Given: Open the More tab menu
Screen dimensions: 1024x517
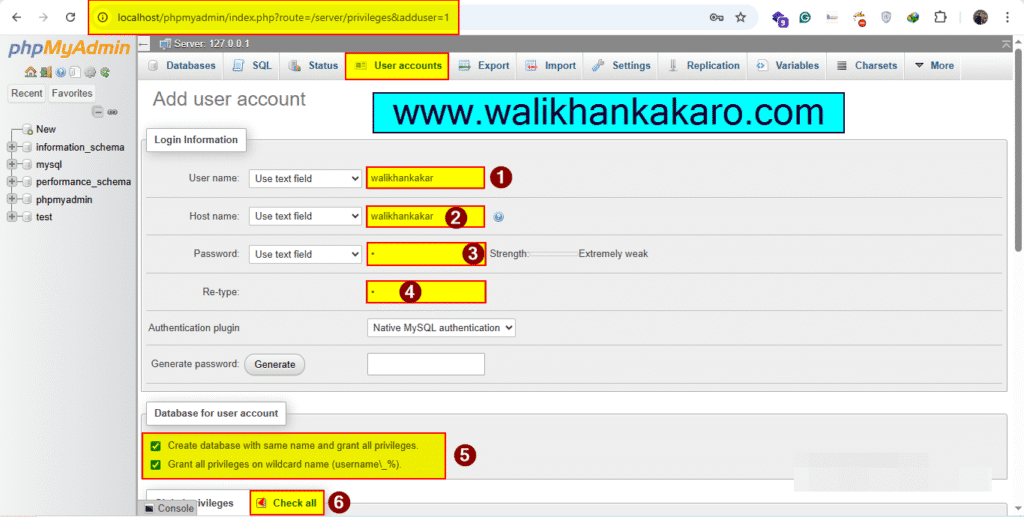Looking at the screenshot, I should [x=935, y=65].
